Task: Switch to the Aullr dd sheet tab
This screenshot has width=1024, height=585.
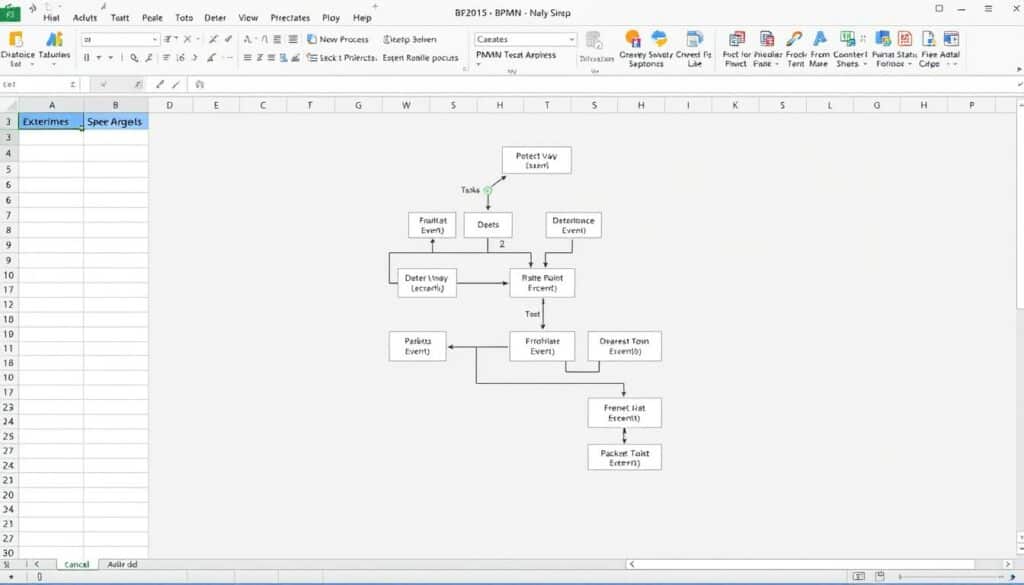Action: pos(122,564)
